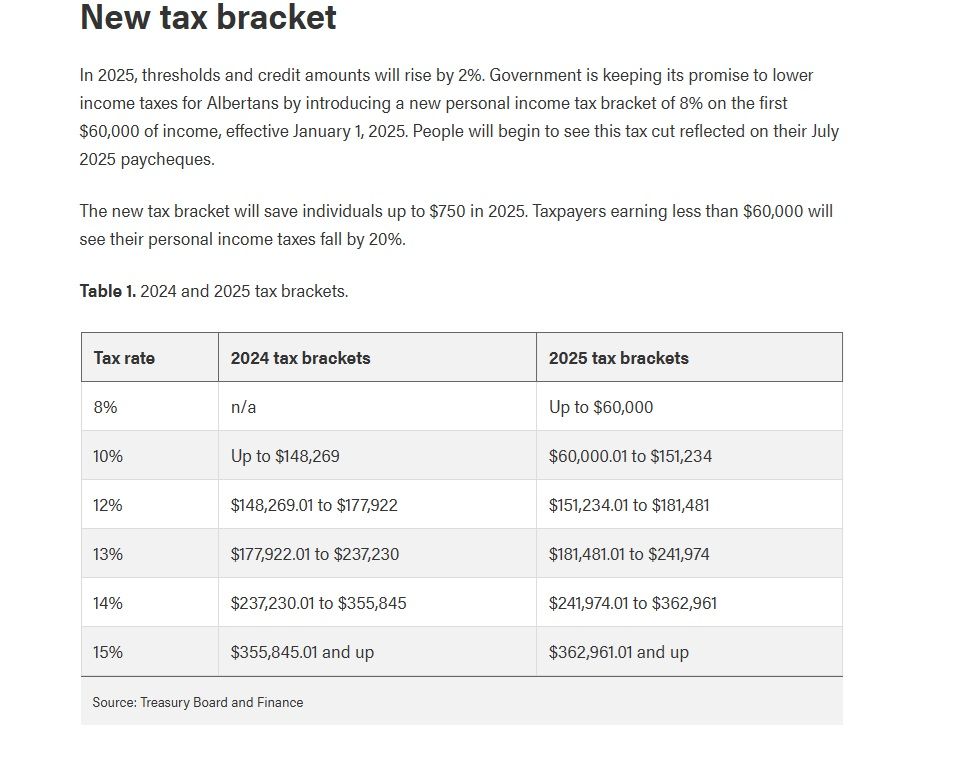Screen dimensions: 979x780
Task: Click the "$237,230.01 to $355,845" cell
Action: (x=318, y=603)
